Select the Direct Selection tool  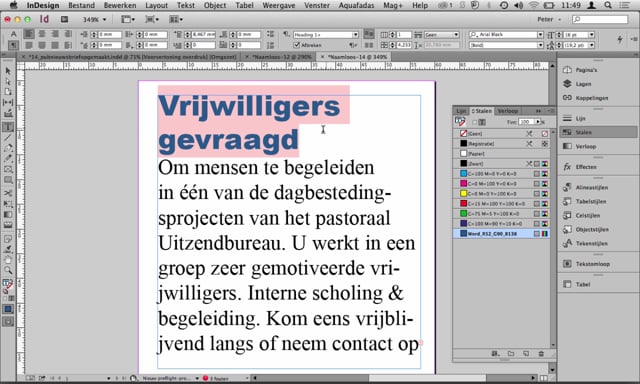8,82
